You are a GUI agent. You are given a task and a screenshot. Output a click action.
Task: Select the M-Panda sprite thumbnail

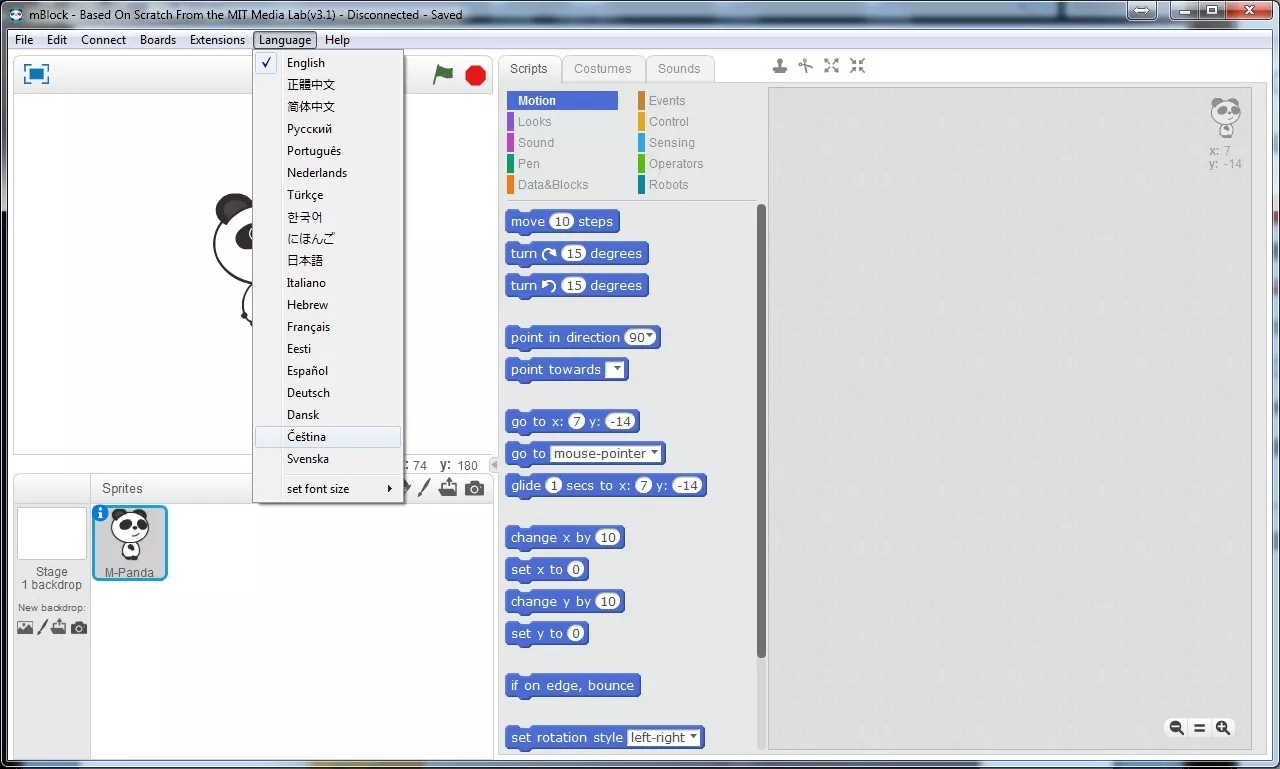coord(130,543)
